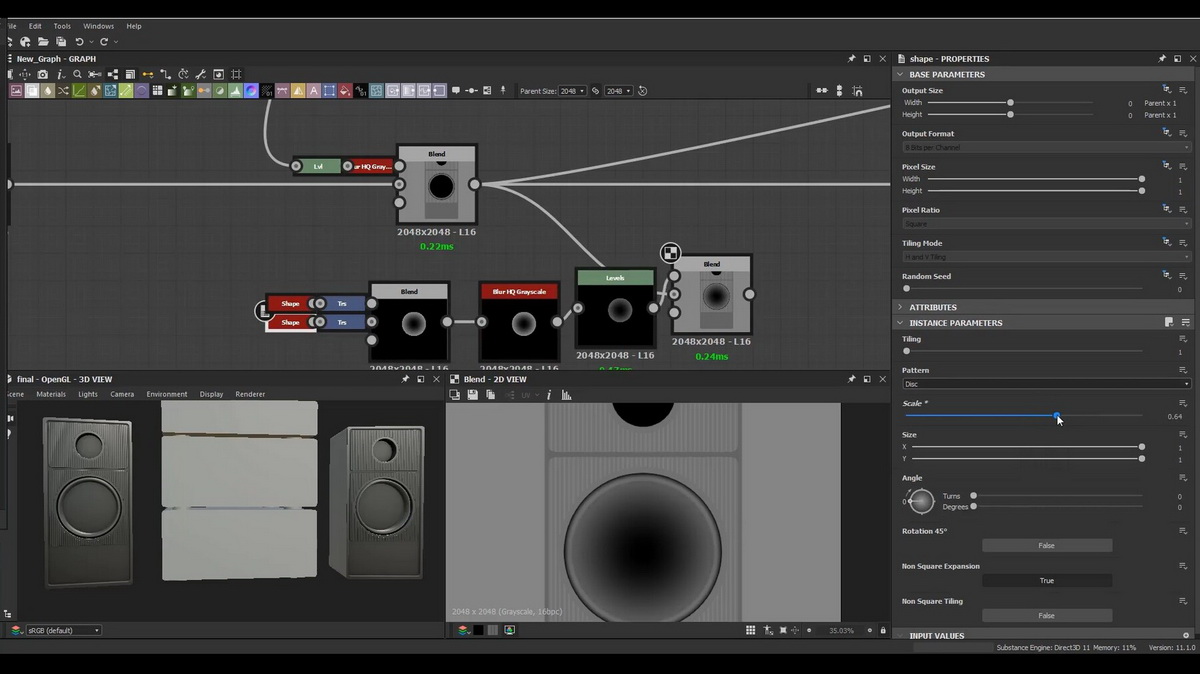Click the layers icon at 2D view bottom
This screenshot has width=1200, height=674.
[x=463, y=630]
